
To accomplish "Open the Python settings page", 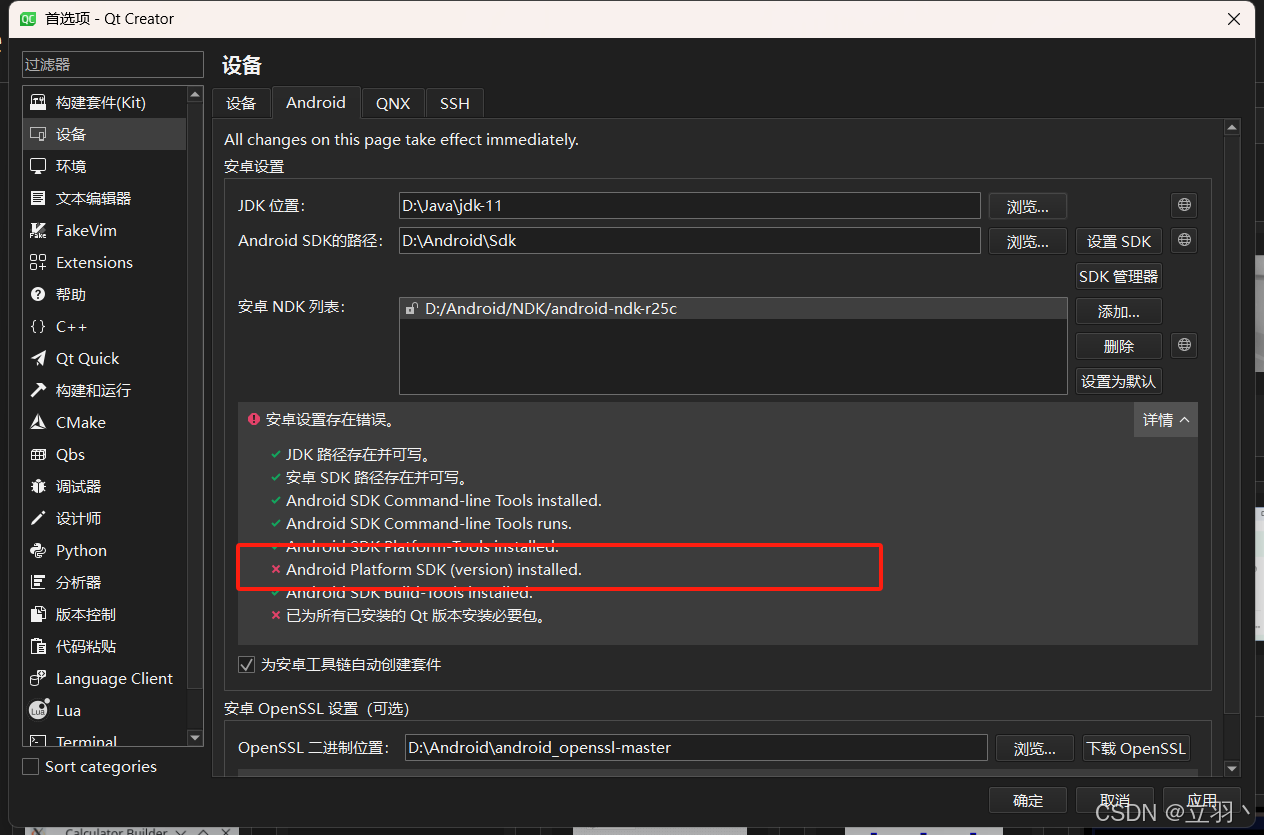I will (x=79, y=550).
